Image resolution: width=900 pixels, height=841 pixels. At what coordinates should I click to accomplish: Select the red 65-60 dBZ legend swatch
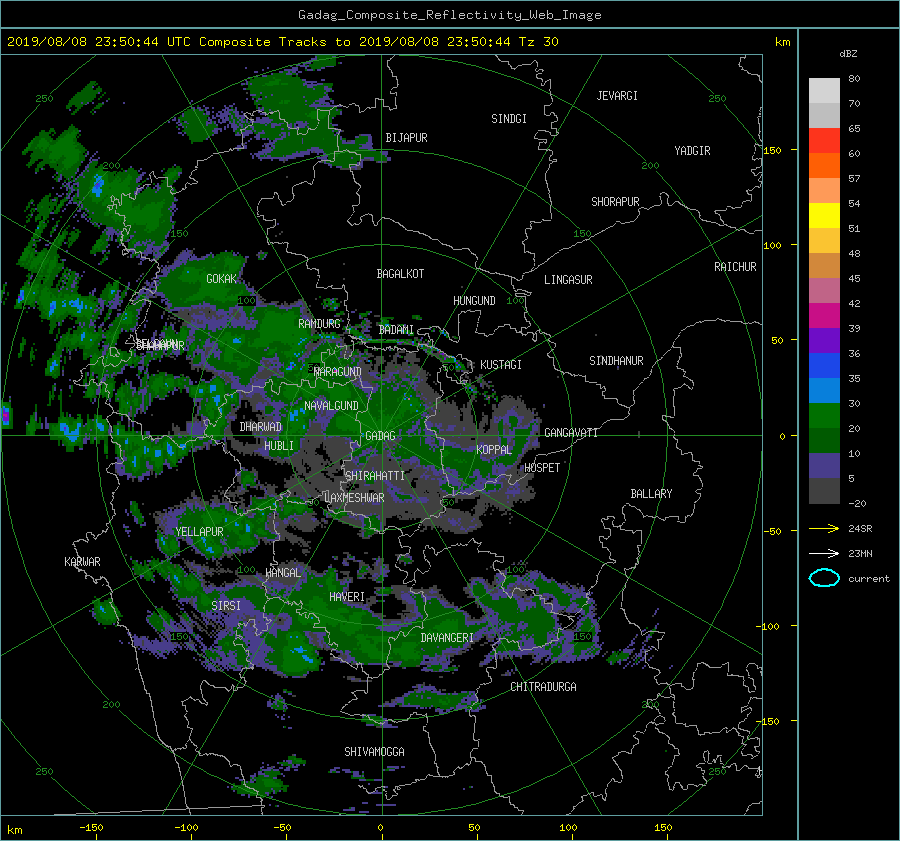pyautogui.click(x=824, y=140)
